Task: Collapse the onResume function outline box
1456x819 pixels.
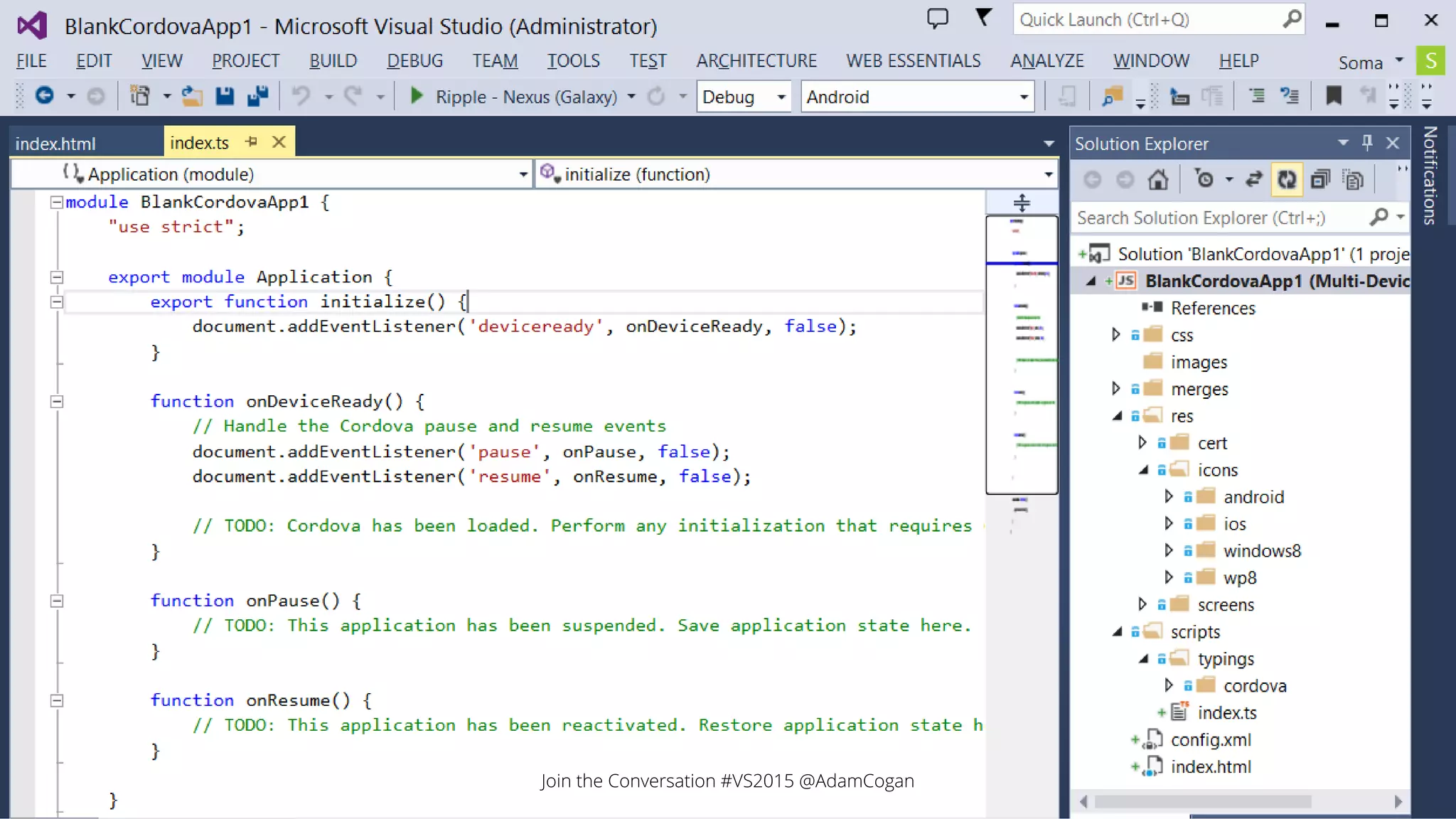Action: pyautogui.click(x=57, y=700)
